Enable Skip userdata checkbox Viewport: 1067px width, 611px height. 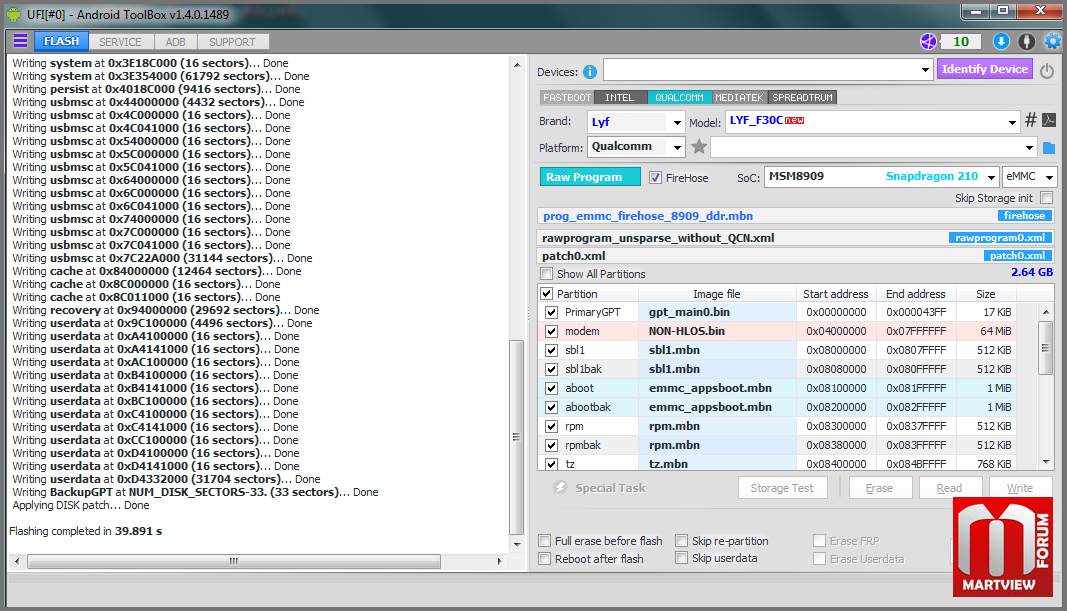pos(681,558)
